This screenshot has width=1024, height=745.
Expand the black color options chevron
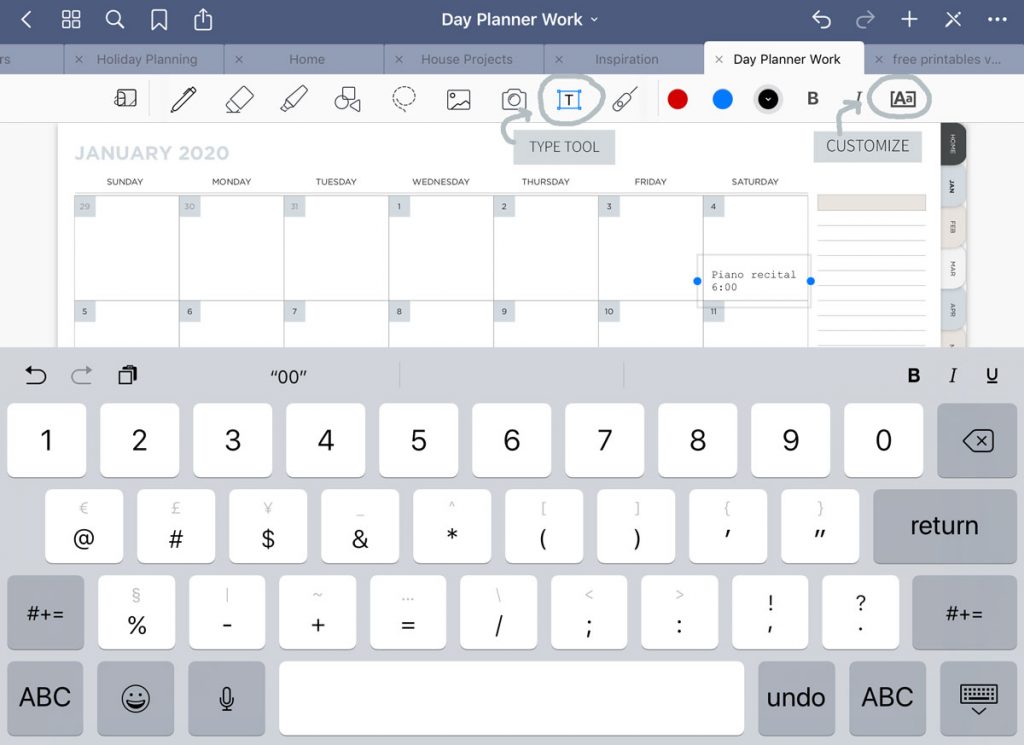(767, 99)
